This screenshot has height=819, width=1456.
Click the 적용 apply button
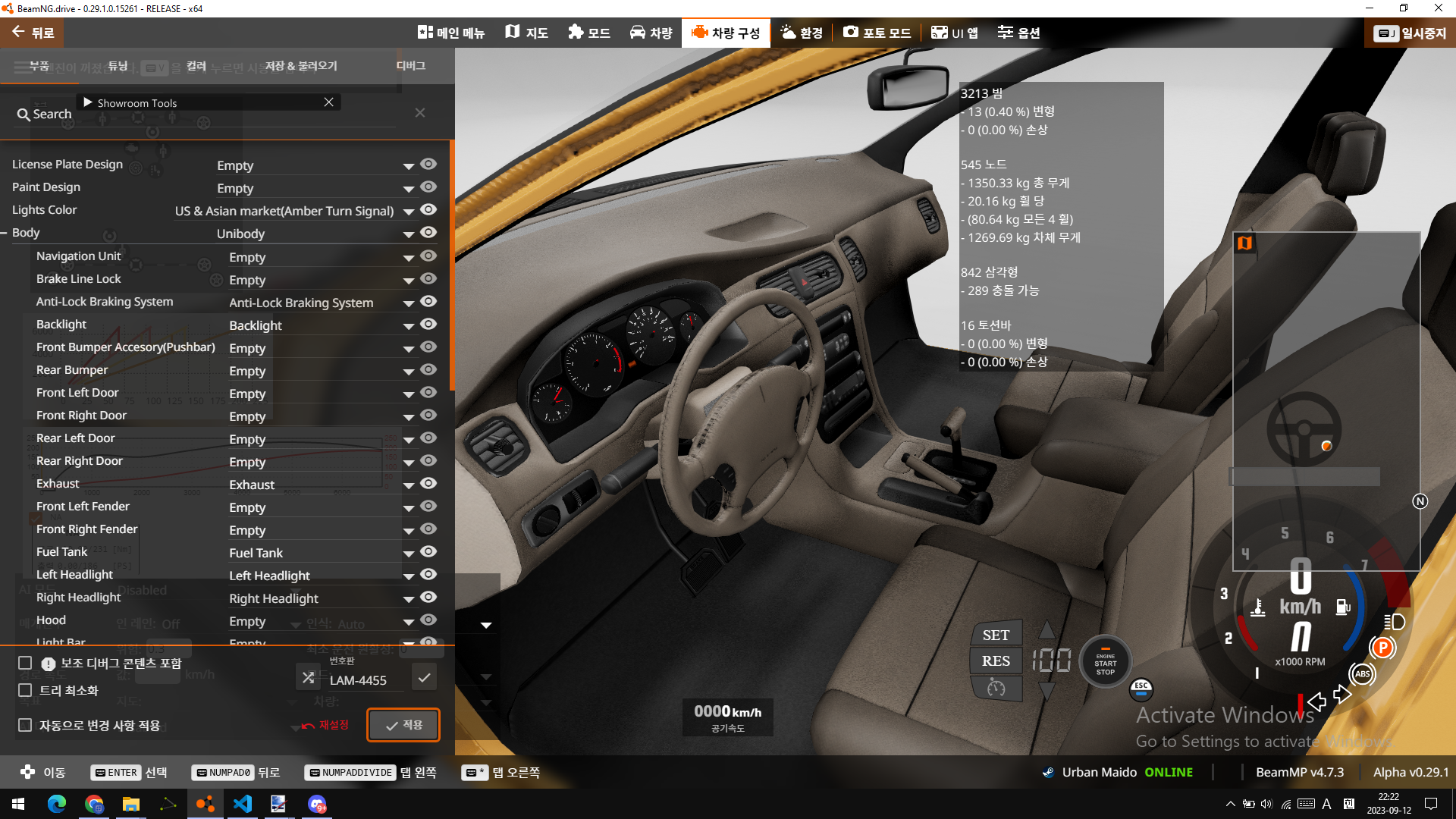tap(403, 726)
